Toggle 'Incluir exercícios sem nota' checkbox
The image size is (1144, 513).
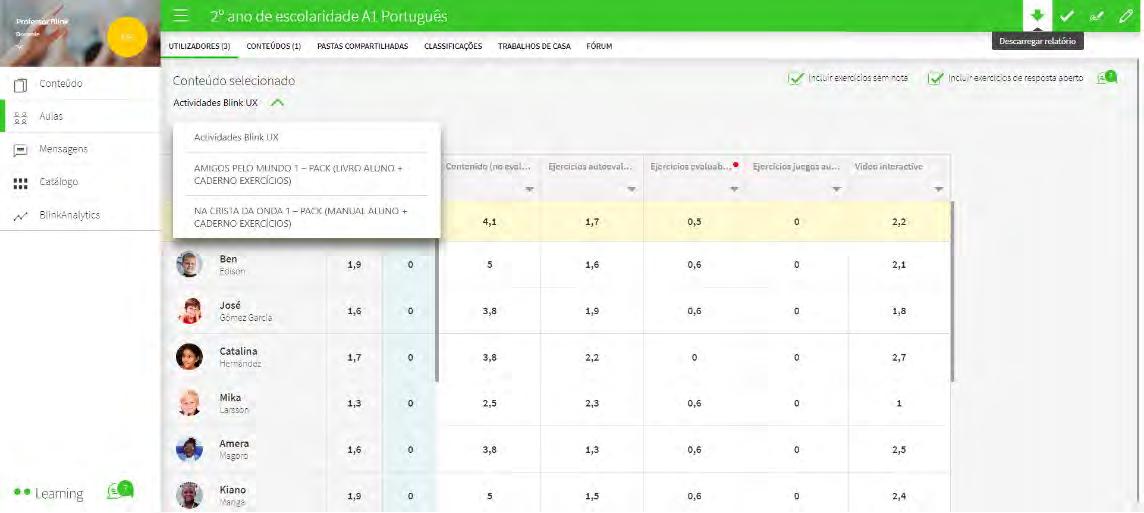[x=795, y=78]
